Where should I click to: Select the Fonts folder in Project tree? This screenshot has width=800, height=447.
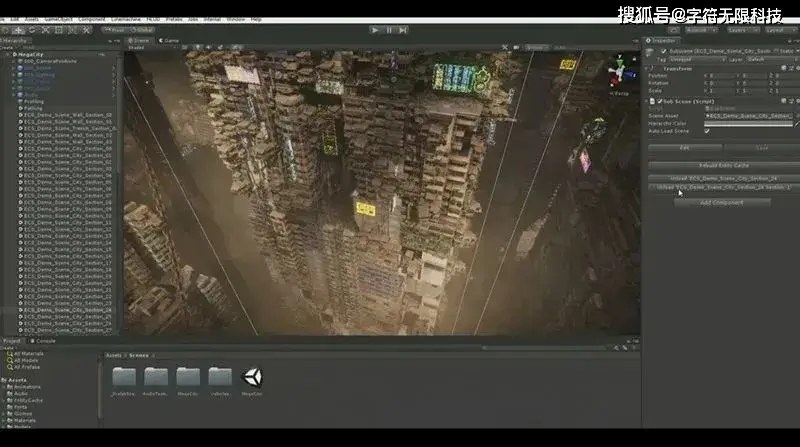[17, 407]
